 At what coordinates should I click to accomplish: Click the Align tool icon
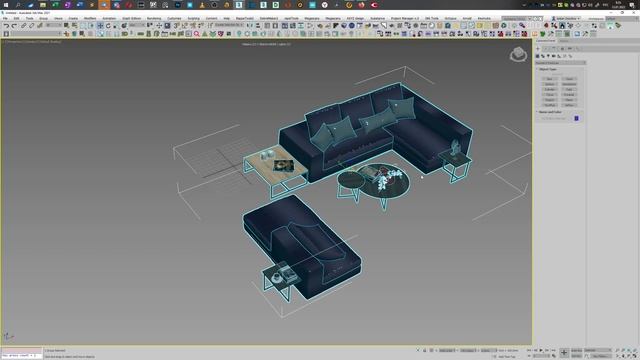(x=258, y=25)
